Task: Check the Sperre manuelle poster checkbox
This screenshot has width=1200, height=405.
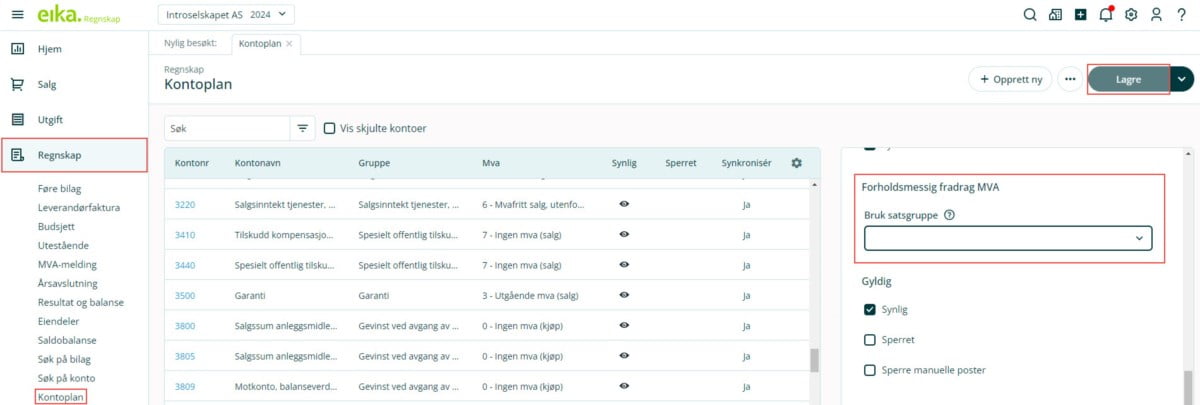Action: (x=869, y=370)
